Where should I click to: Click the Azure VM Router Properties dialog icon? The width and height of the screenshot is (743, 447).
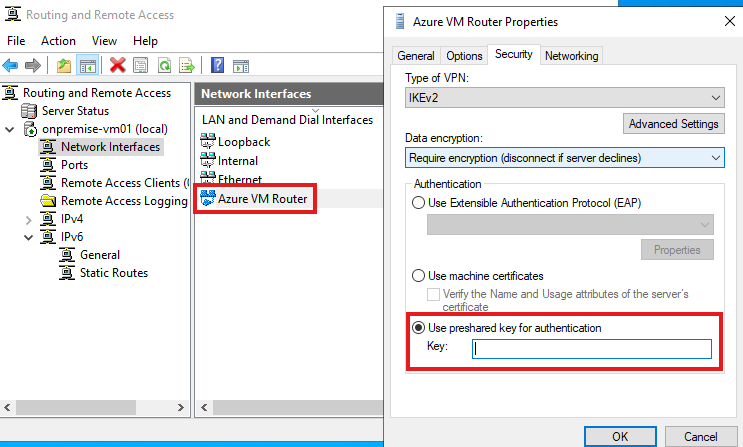(400, 22)
